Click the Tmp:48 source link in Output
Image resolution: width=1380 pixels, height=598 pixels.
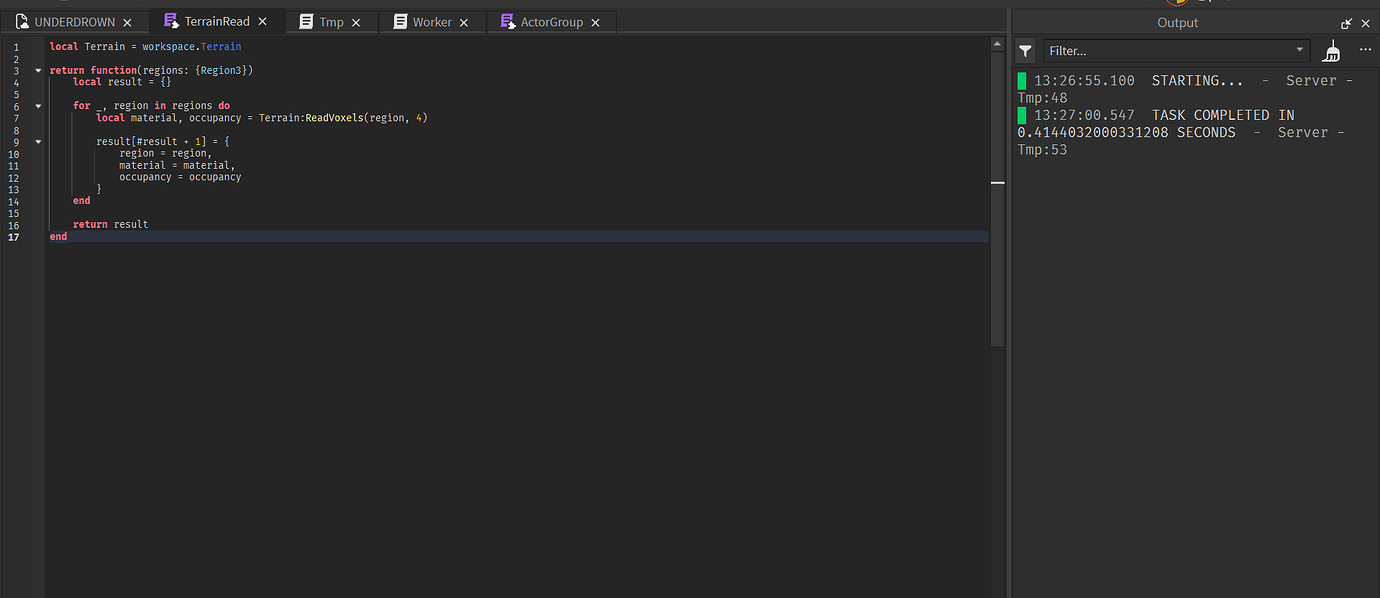point(1042,97)
